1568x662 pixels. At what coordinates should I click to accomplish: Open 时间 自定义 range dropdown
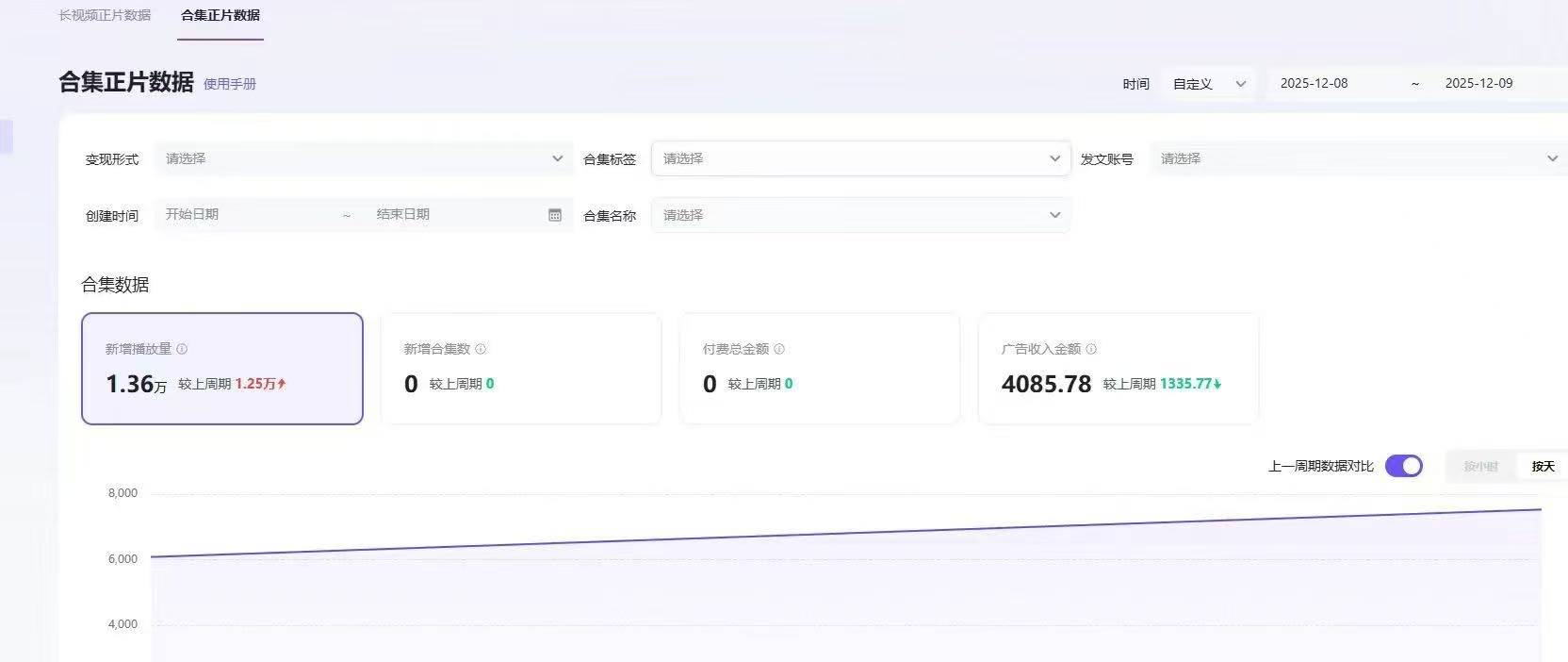[x=1209, y=84]
